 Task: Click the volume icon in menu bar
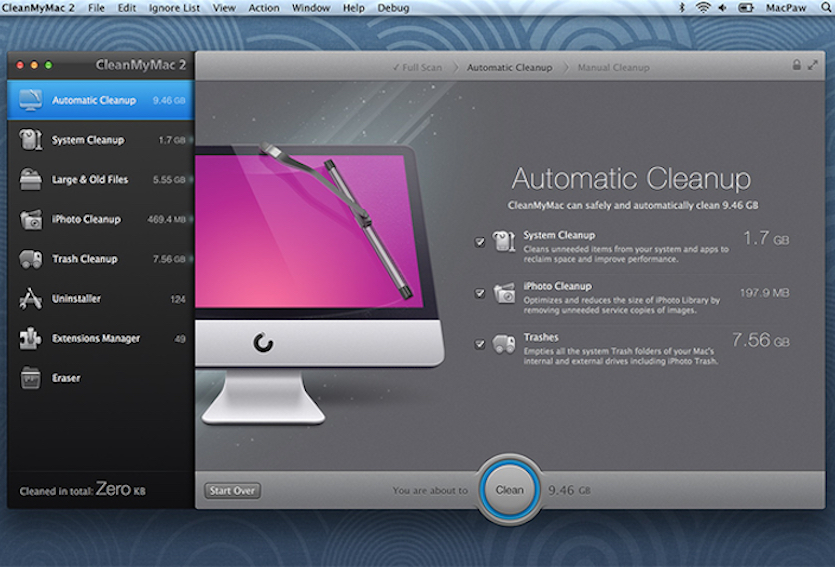click(723, 7)
